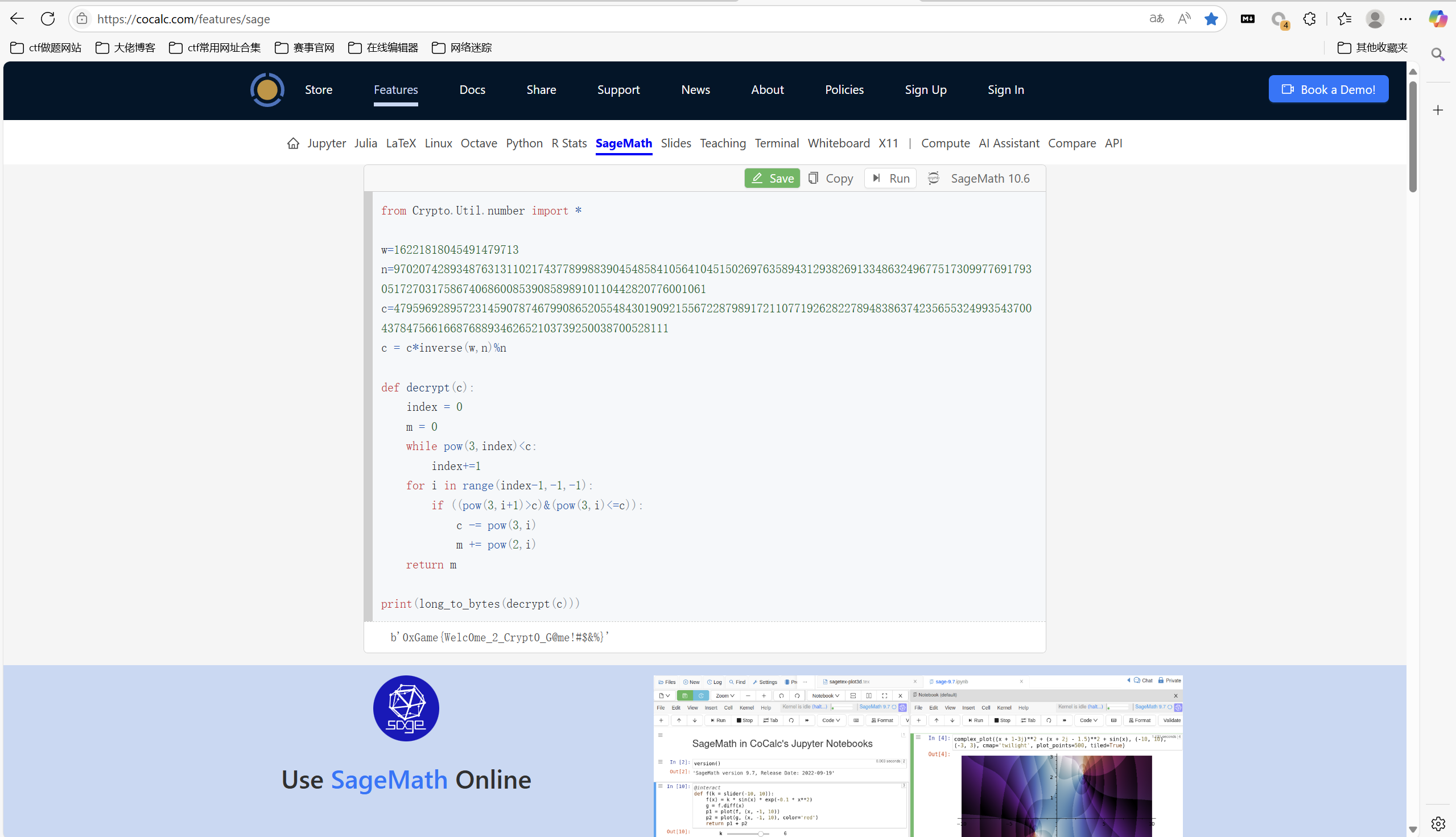Viewport: 1456px width, 837px height.
Task: Open the Share nav item
Action: coord(541,90)
